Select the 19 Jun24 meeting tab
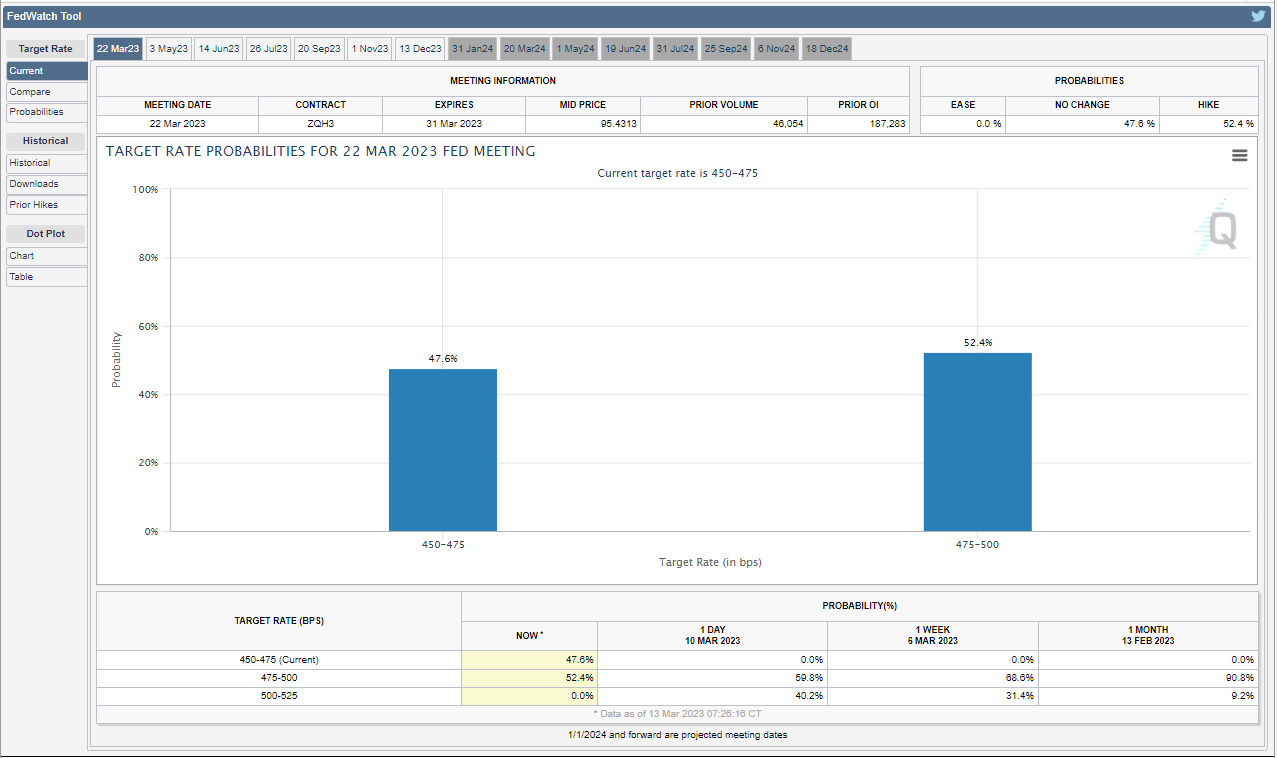The width and height of the screenshot is (1277, 758). (627, 48)
